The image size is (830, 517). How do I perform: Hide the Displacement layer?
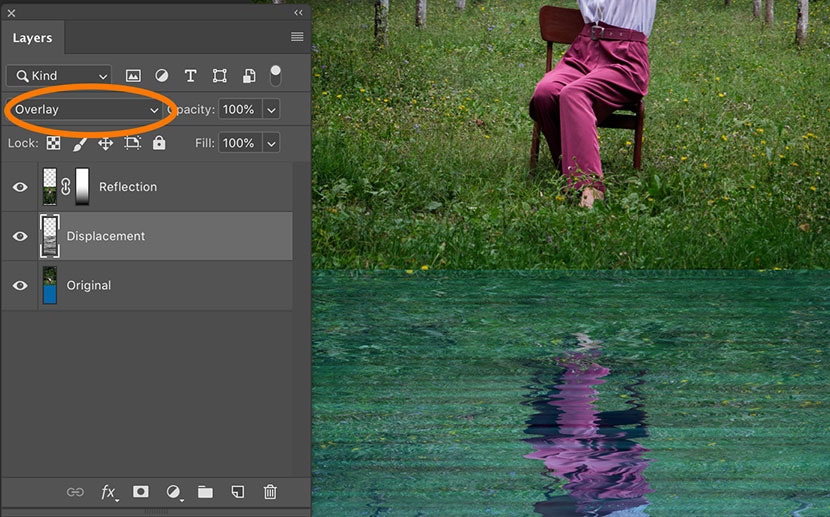[20, 236]
